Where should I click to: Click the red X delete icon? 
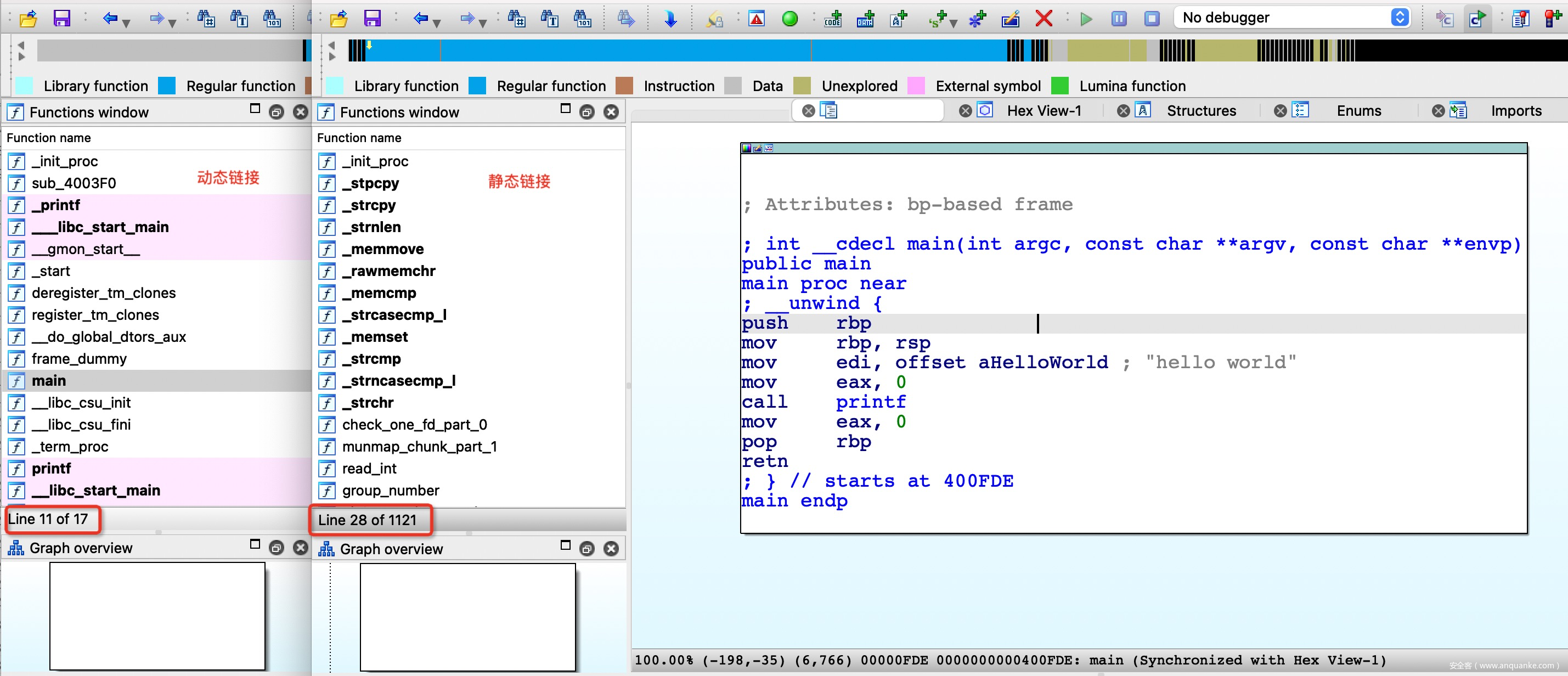[1044, 18]
